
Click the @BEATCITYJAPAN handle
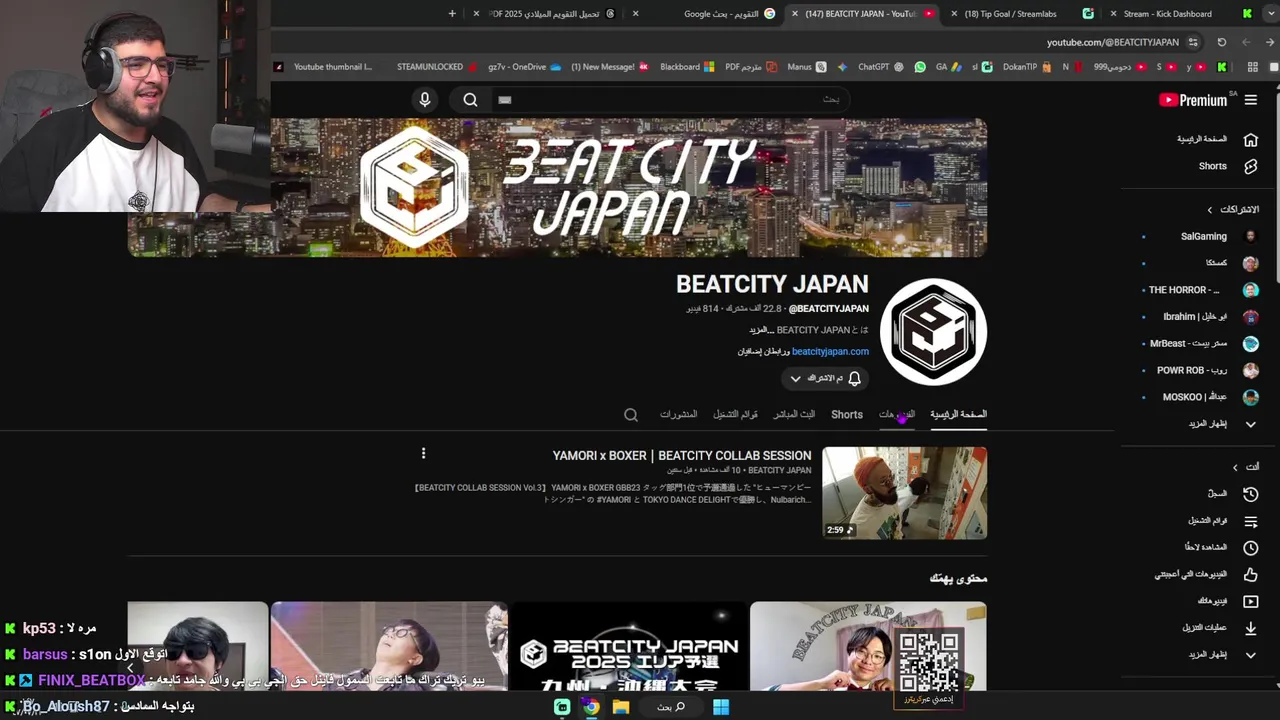click(828, 309)
